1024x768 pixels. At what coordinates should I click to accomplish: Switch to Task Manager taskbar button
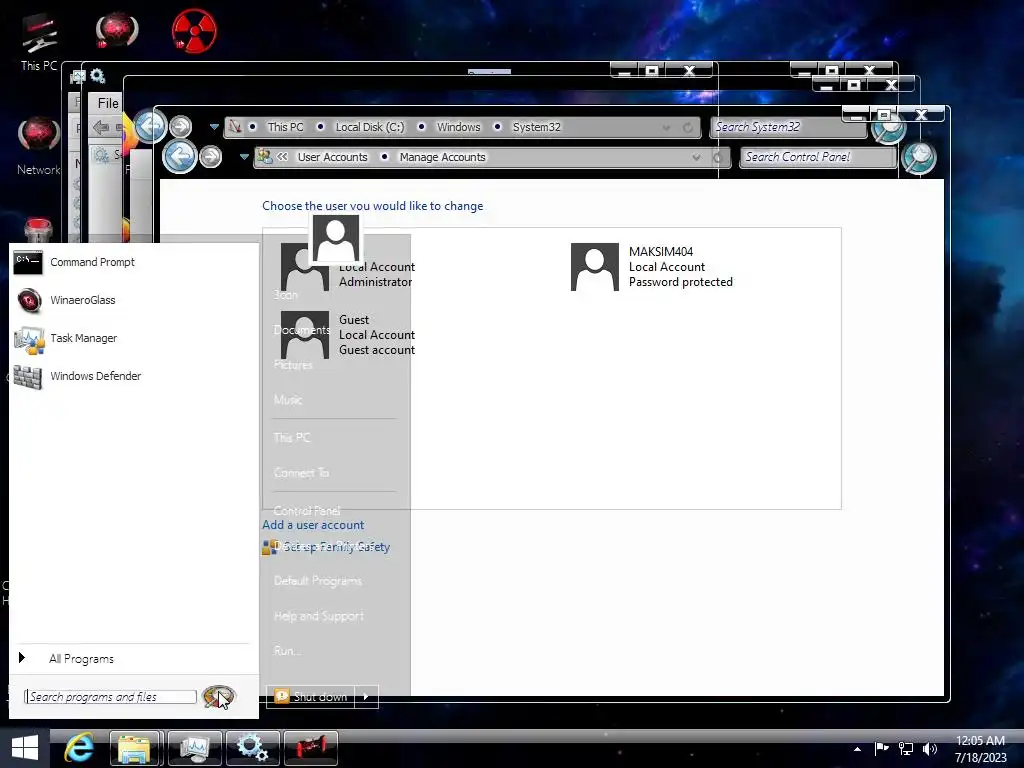coord(195,748)
